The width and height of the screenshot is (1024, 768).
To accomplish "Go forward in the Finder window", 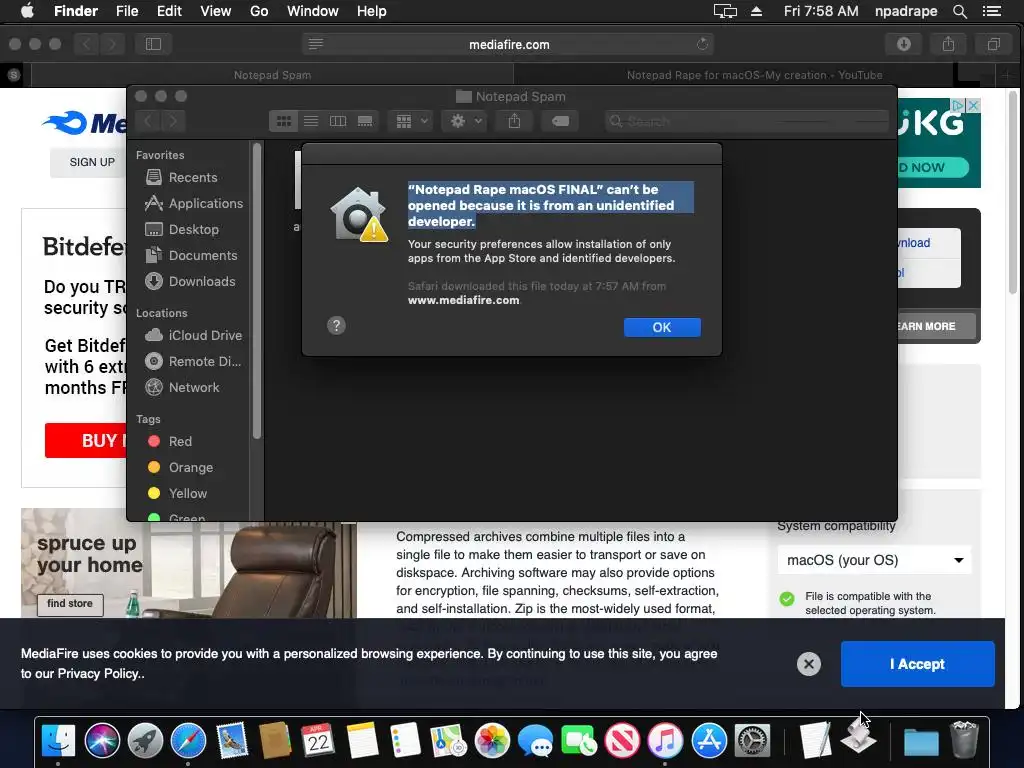I will click(x=173, y=121).
